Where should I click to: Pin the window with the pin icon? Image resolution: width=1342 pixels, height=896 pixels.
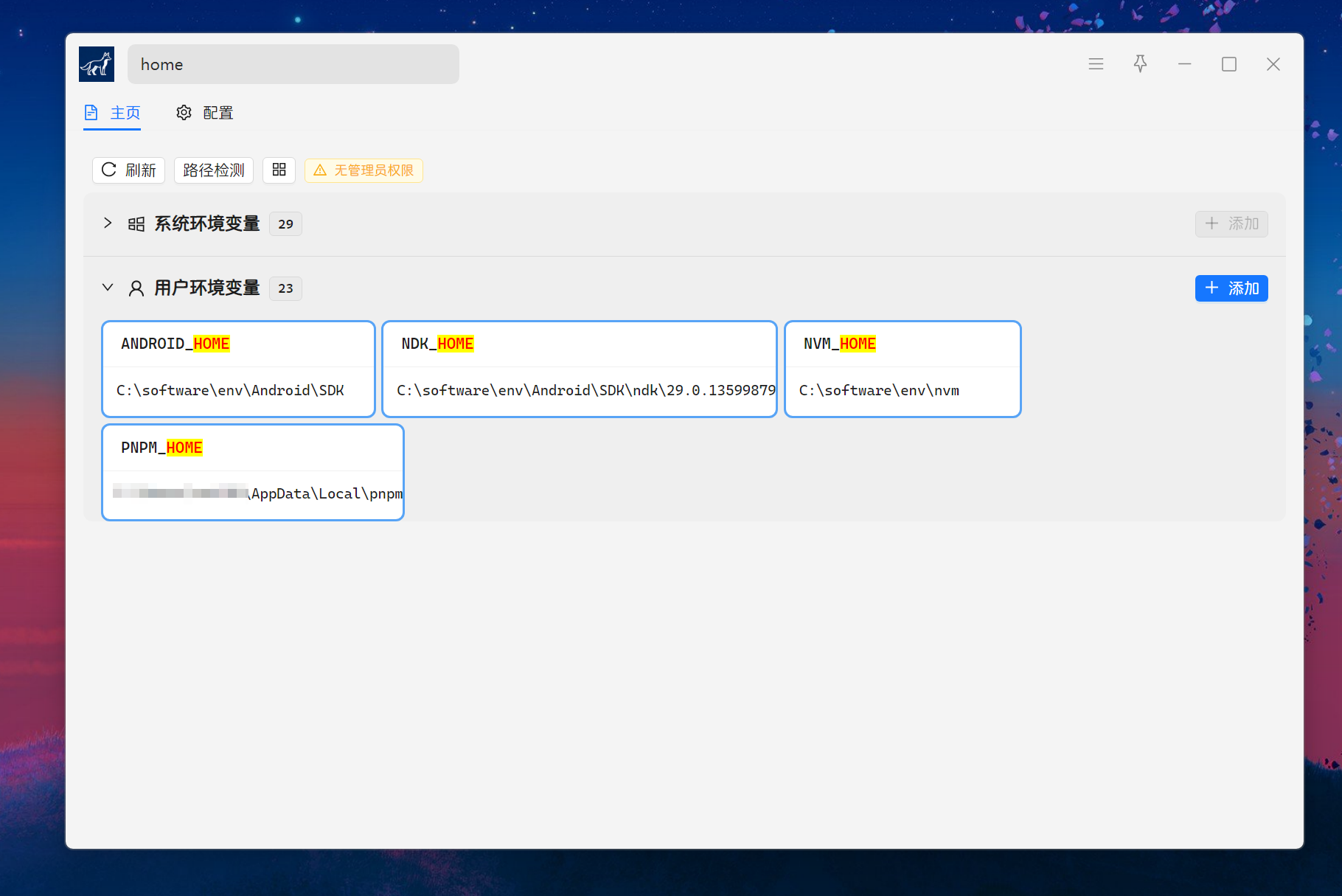click(x=1140, y=64)
